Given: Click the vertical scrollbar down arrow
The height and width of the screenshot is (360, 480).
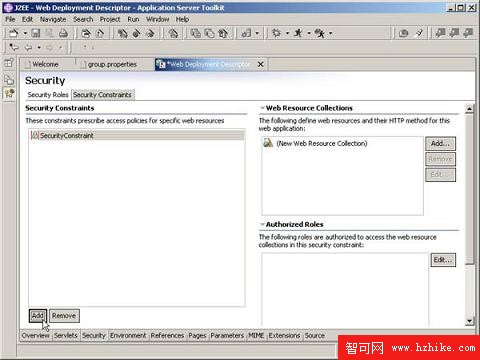Looking at the screenshot, I should pyautogui.click(x=469, y=321).
